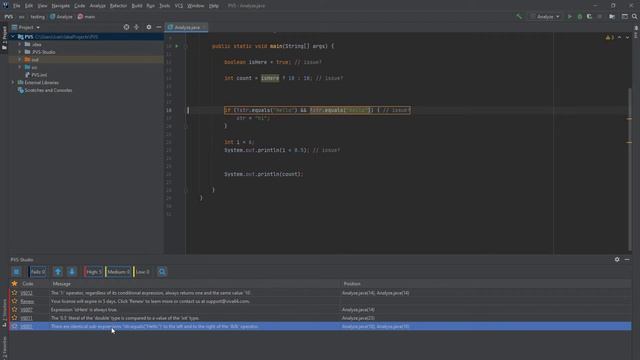Toggle the Medium severity filter

(x=118, y=272)
